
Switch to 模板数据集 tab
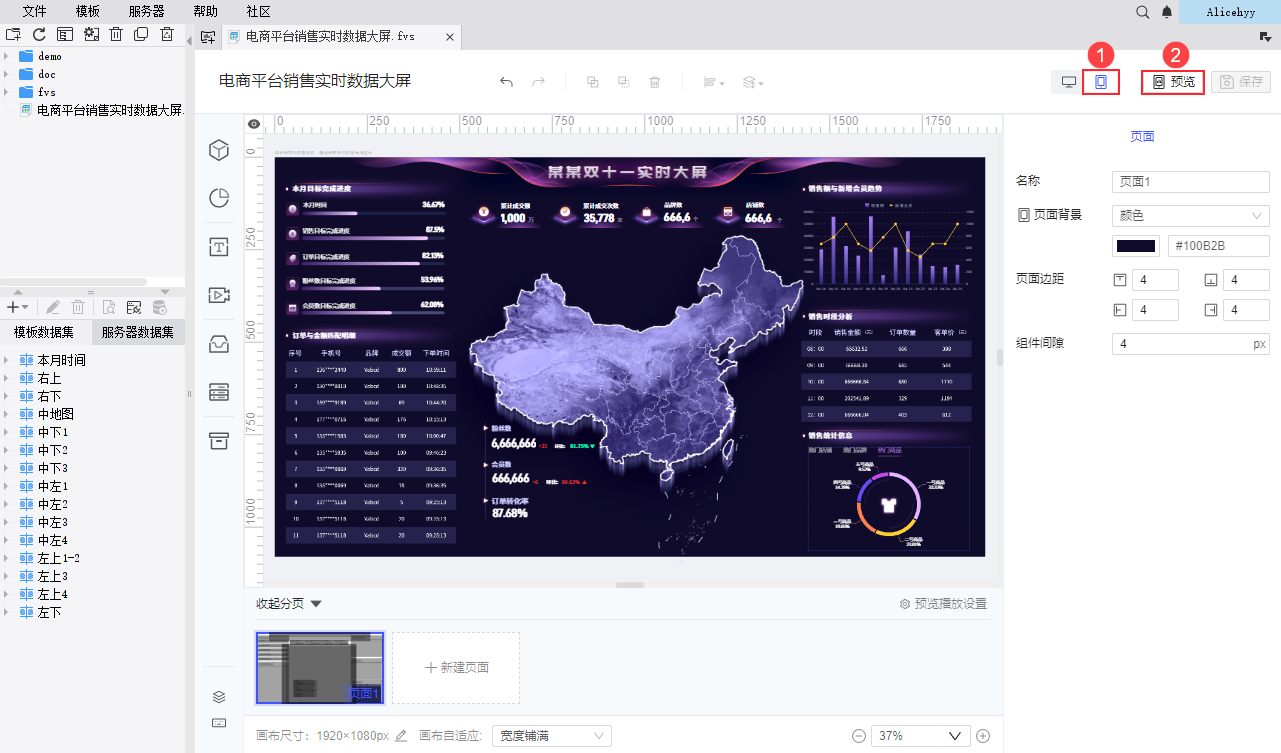44,333
